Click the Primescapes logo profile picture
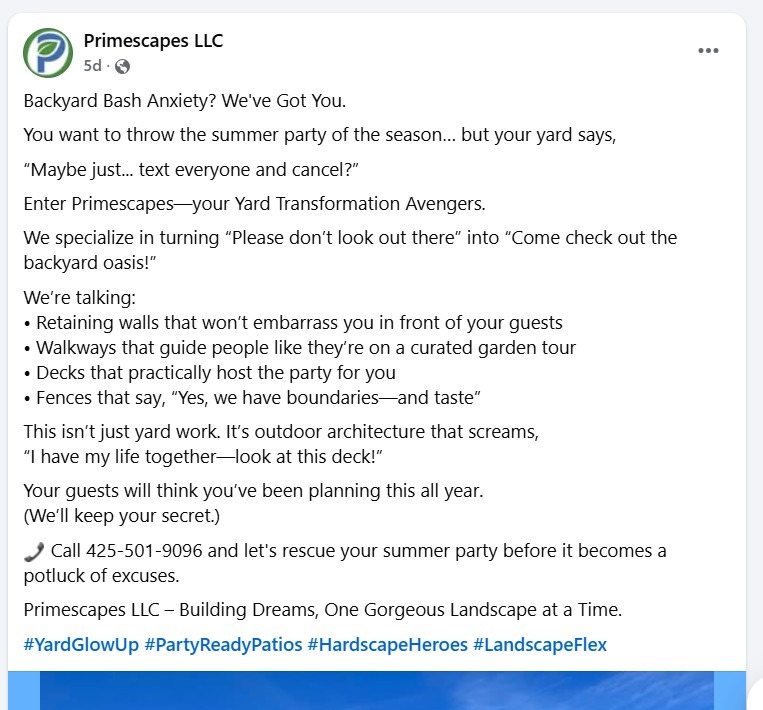Screen dimensions: 763x710 click(x=48, y=53)
